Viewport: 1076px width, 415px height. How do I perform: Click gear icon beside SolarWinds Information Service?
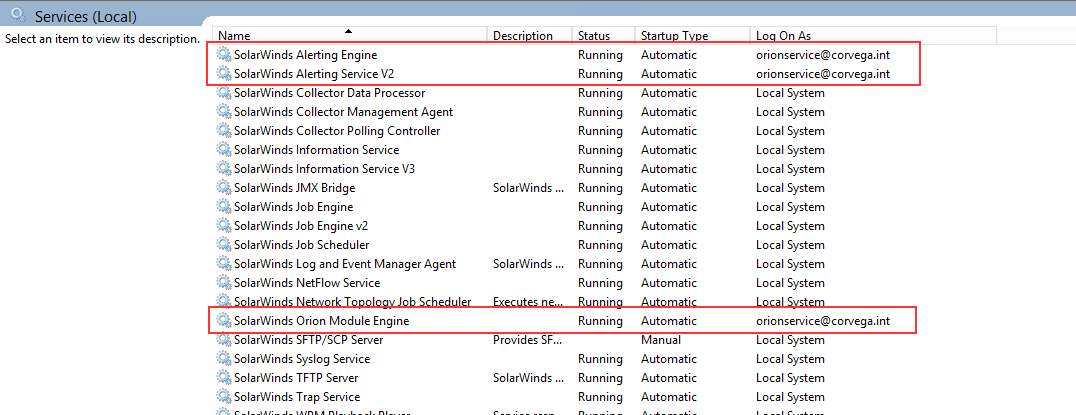[x=224, y=150]
